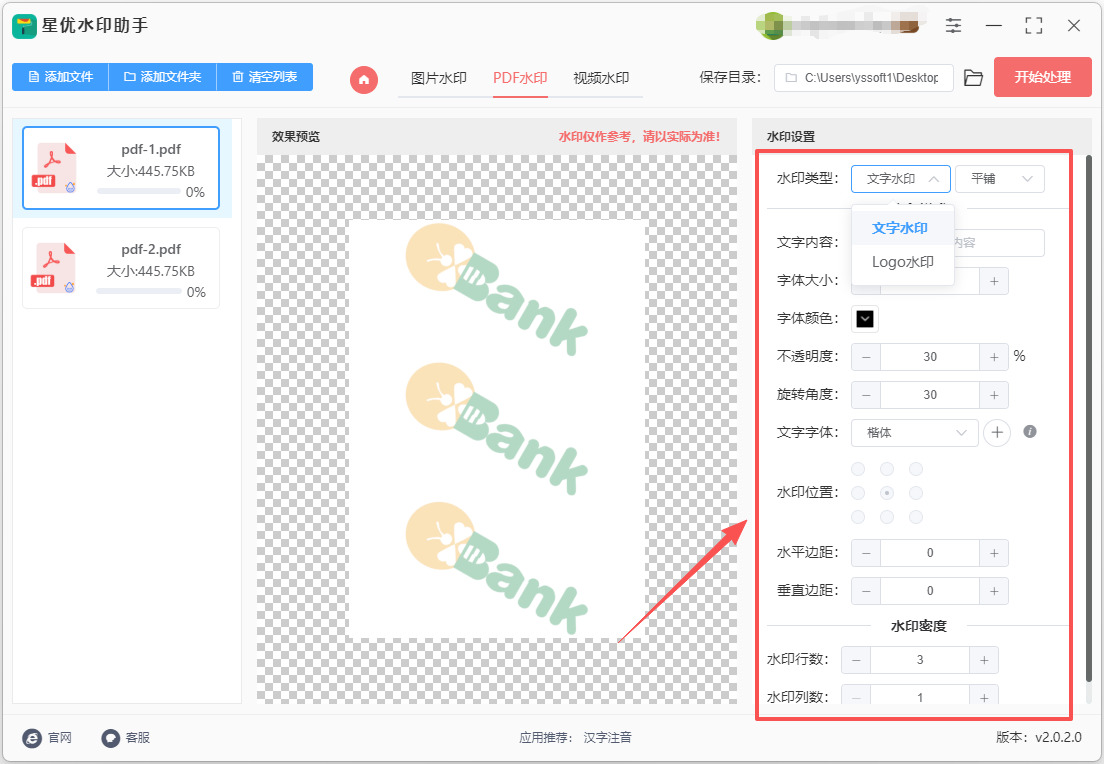The height and width of the screenshot is (764, 1104).
Task: Switch to 视频水印 tab
Action: tap(601, 78)
